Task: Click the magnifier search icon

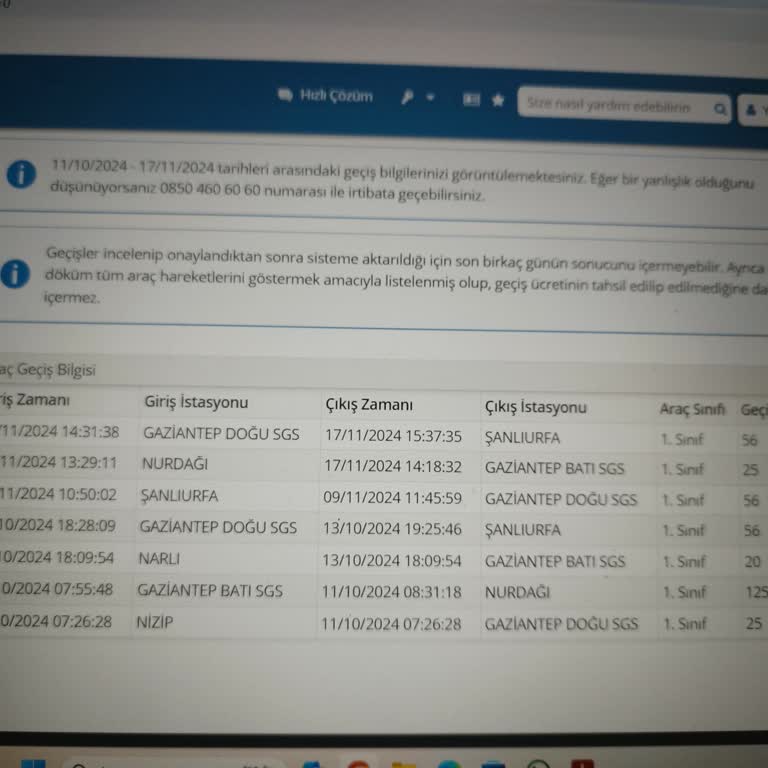Action: 720,109
